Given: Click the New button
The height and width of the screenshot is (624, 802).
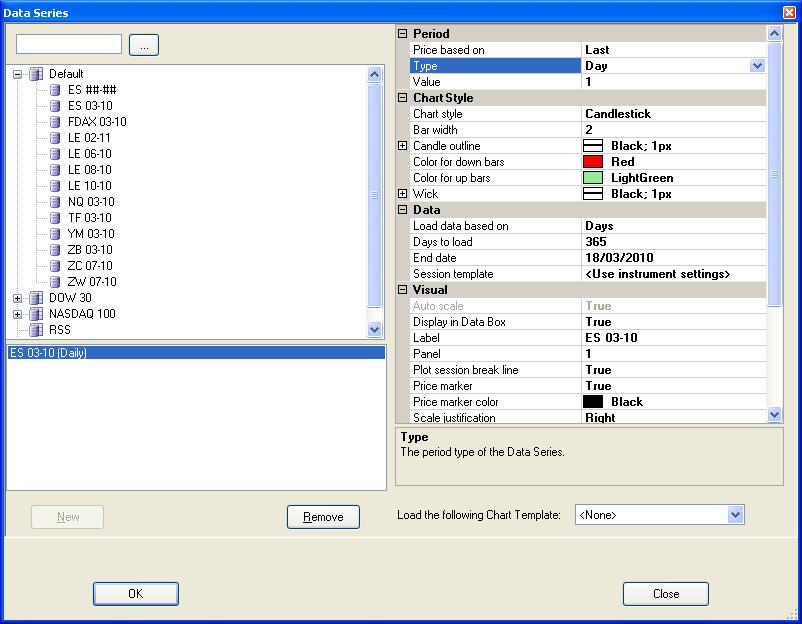Looking at the screenshot, I should (68, 517).
